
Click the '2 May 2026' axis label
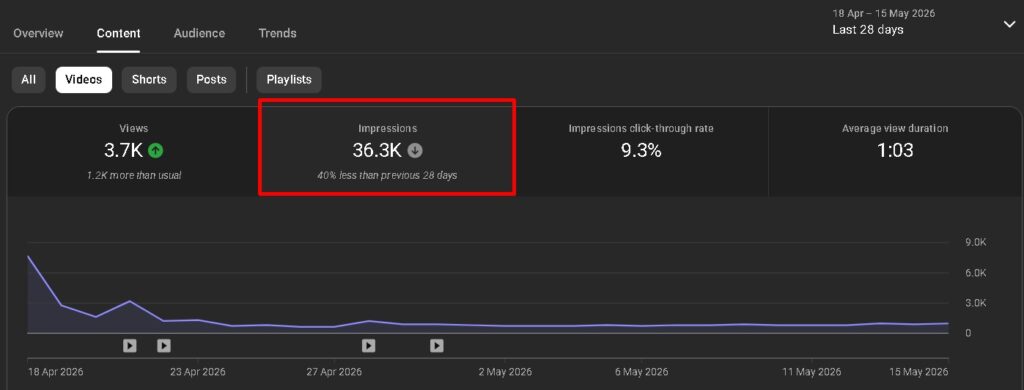(x=505, y=372)
